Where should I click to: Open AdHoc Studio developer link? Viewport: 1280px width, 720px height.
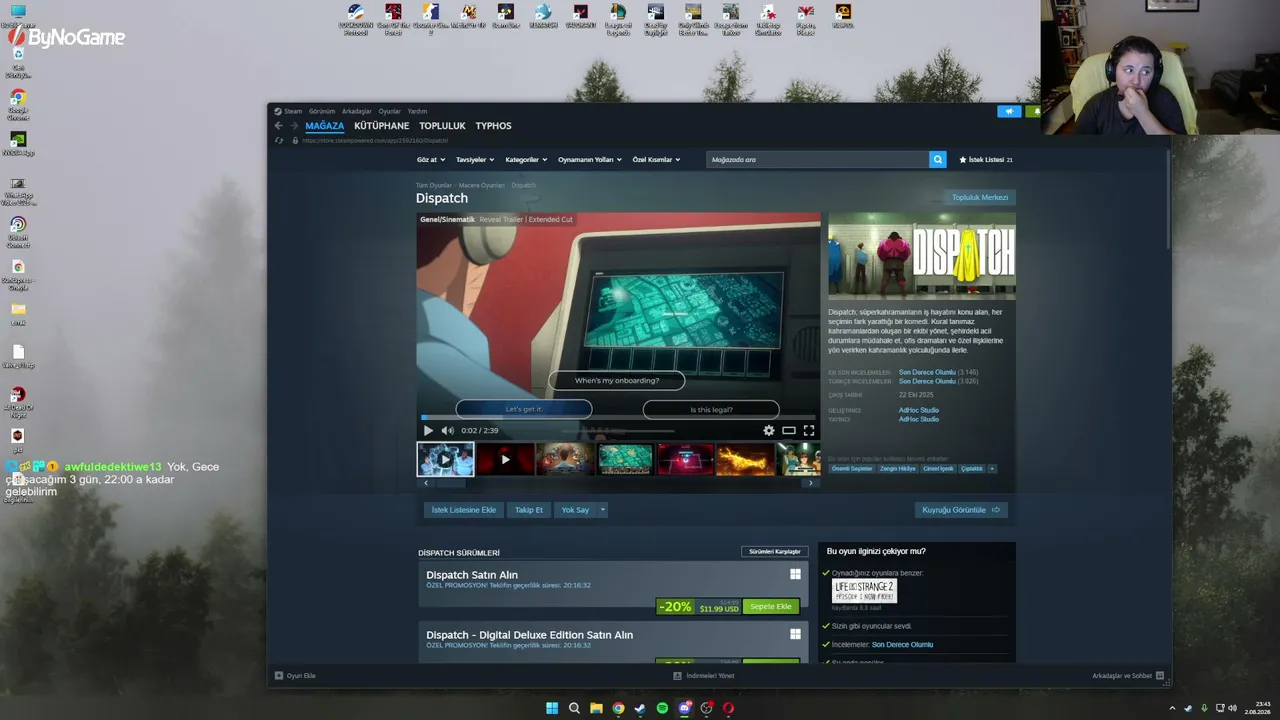918,410
